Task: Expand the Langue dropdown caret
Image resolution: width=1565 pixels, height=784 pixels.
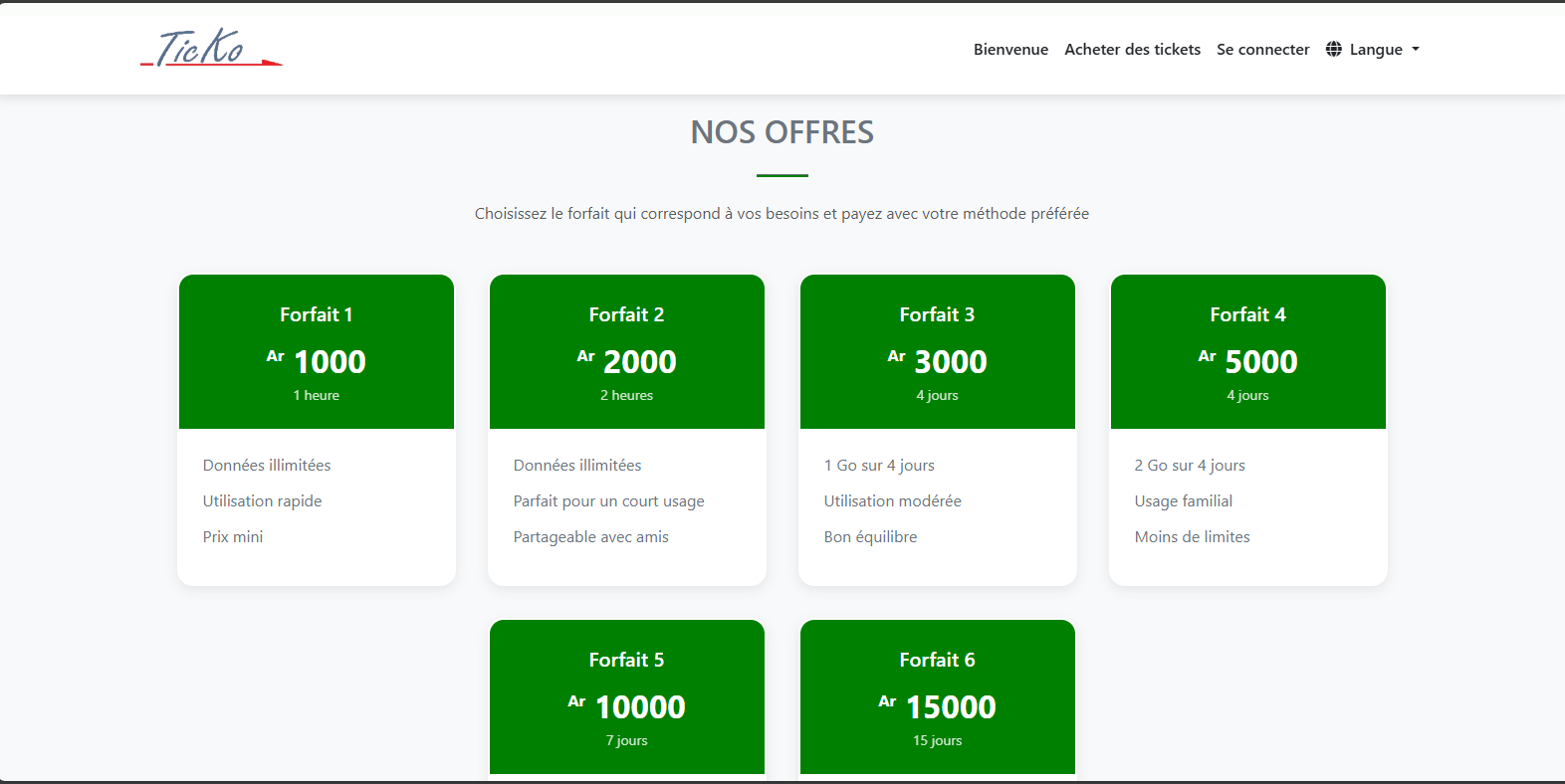Action: 1416,49
